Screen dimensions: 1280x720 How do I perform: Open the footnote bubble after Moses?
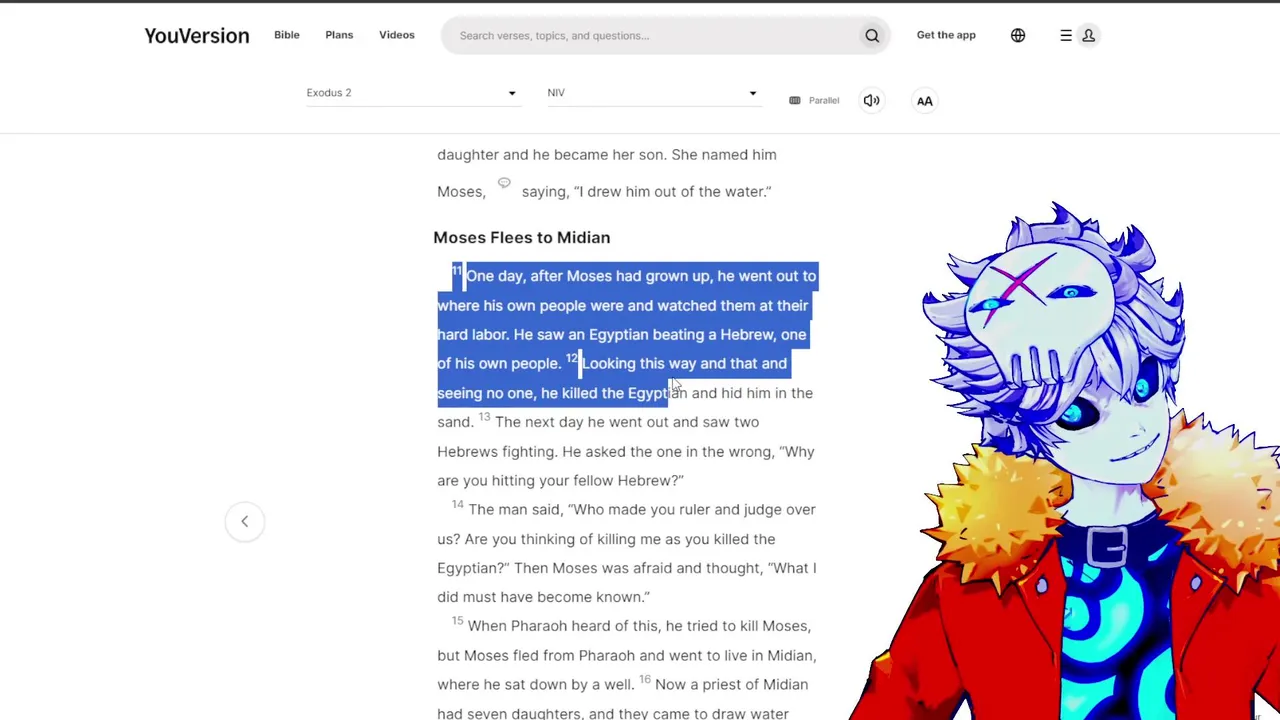click(504, 183)
